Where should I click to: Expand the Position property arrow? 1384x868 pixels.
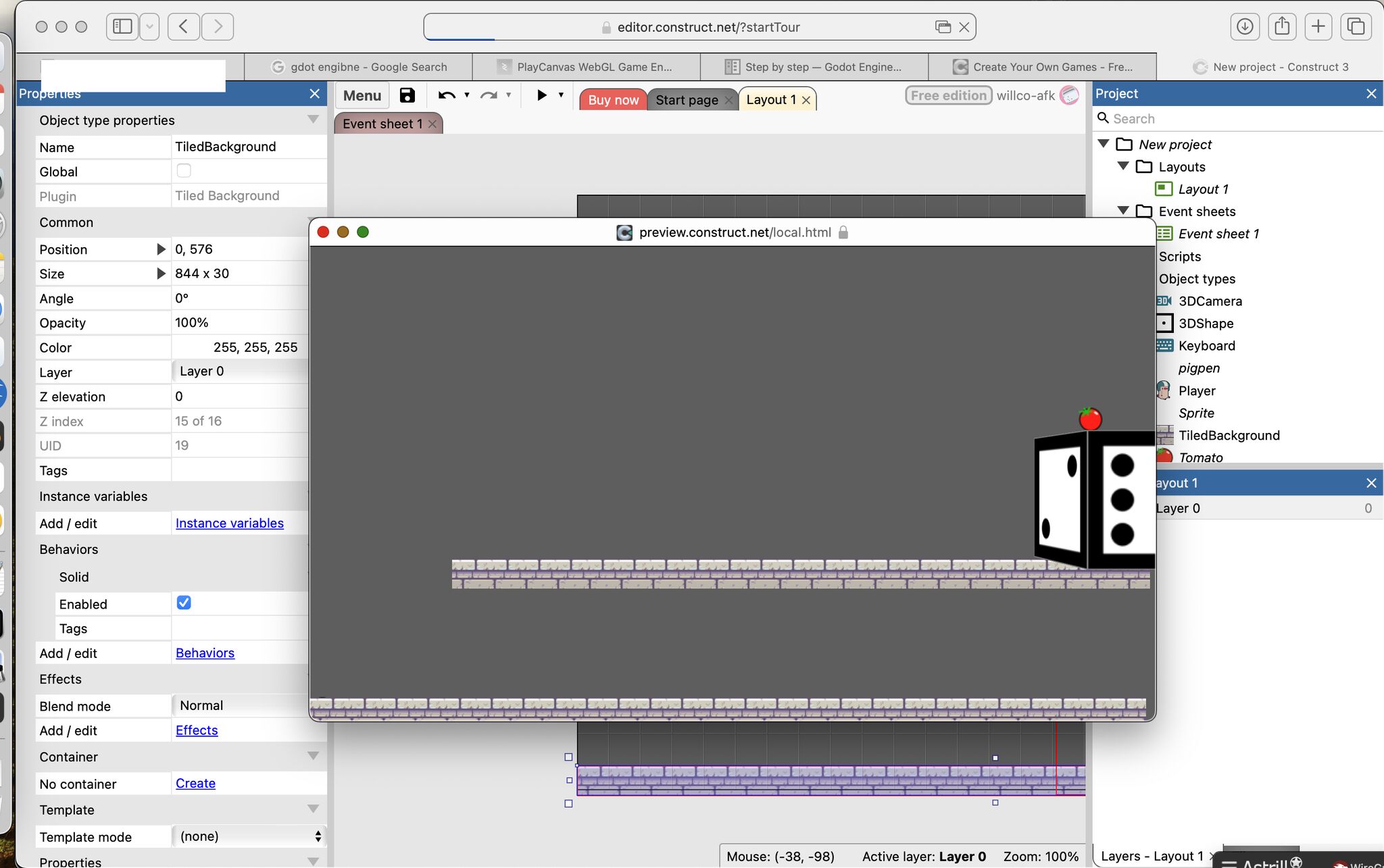pyautogui.click(x=161, y=249)
